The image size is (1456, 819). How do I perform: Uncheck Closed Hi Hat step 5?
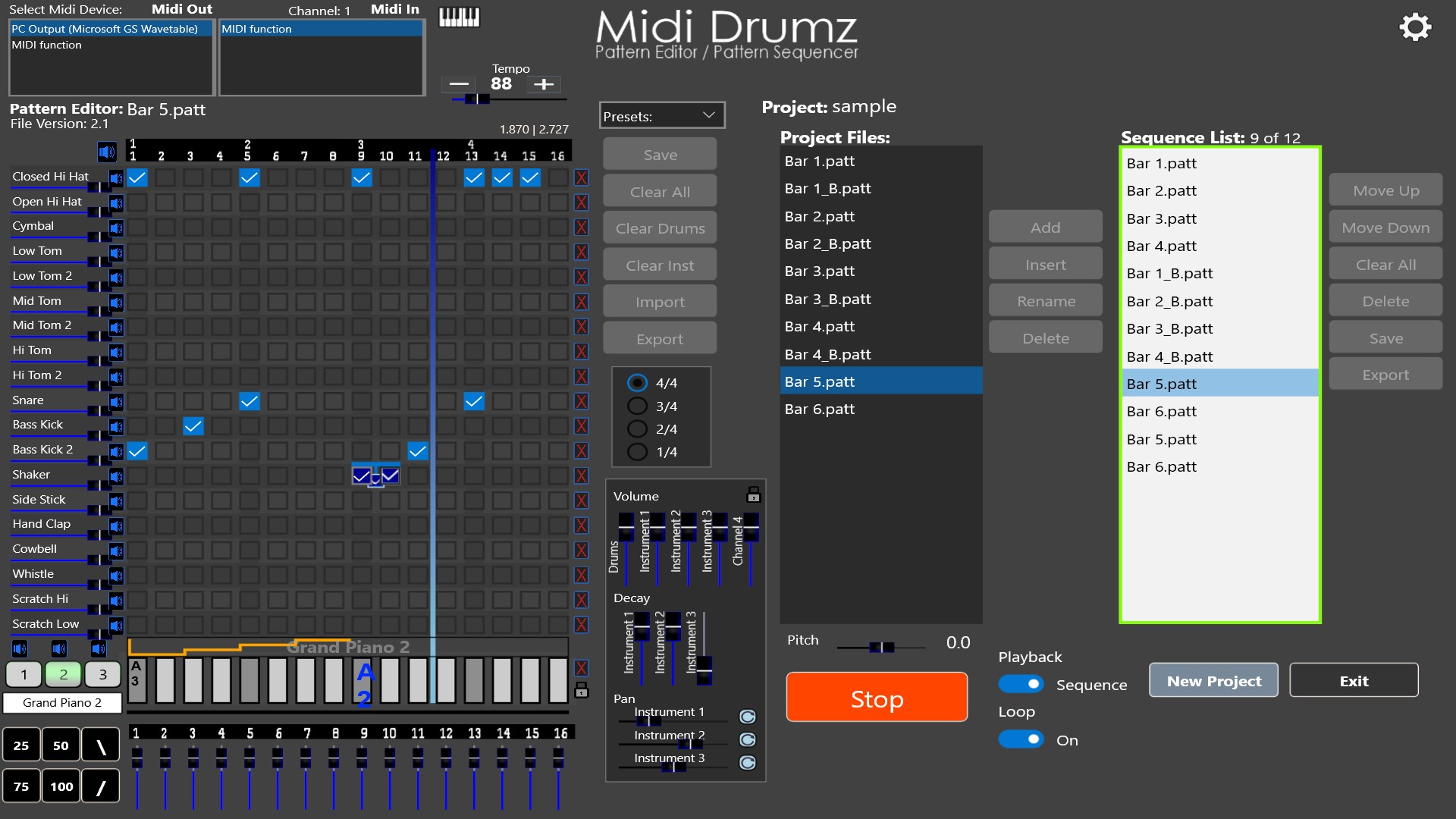249,178
